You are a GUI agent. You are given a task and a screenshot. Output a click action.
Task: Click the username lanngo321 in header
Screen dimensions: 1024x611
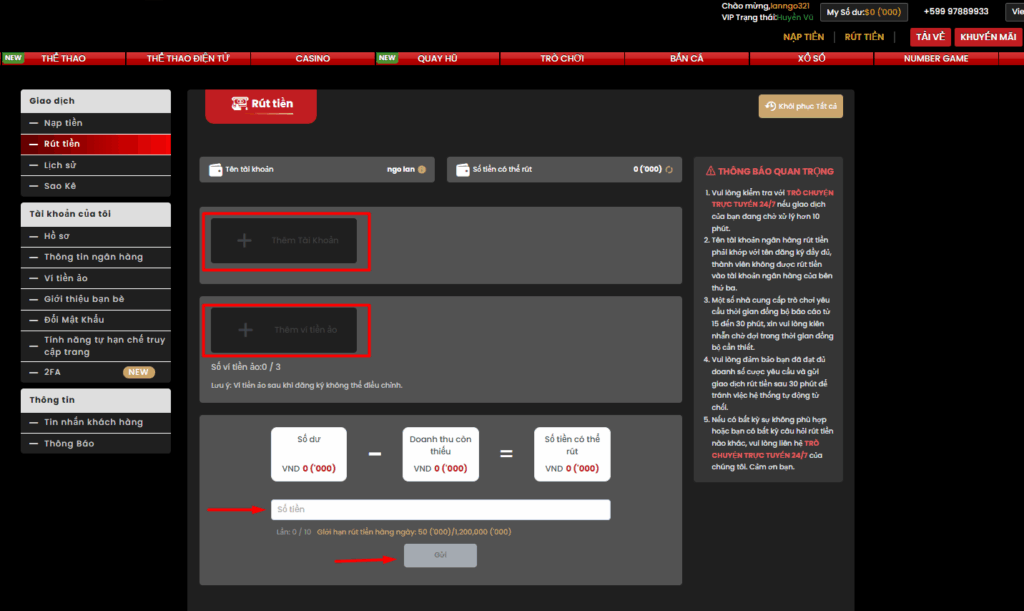(790, 6)
